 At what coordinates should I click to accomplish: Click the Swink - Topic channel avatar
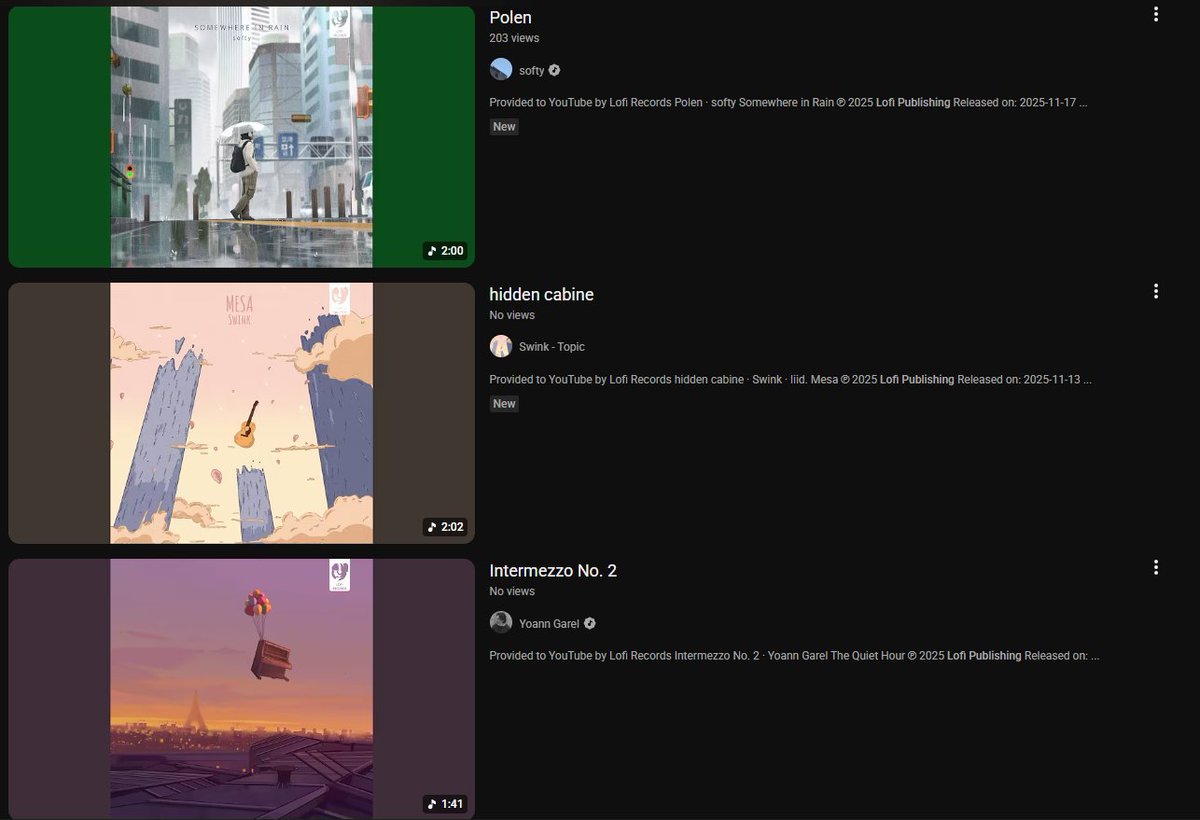[x=501, y=346]
